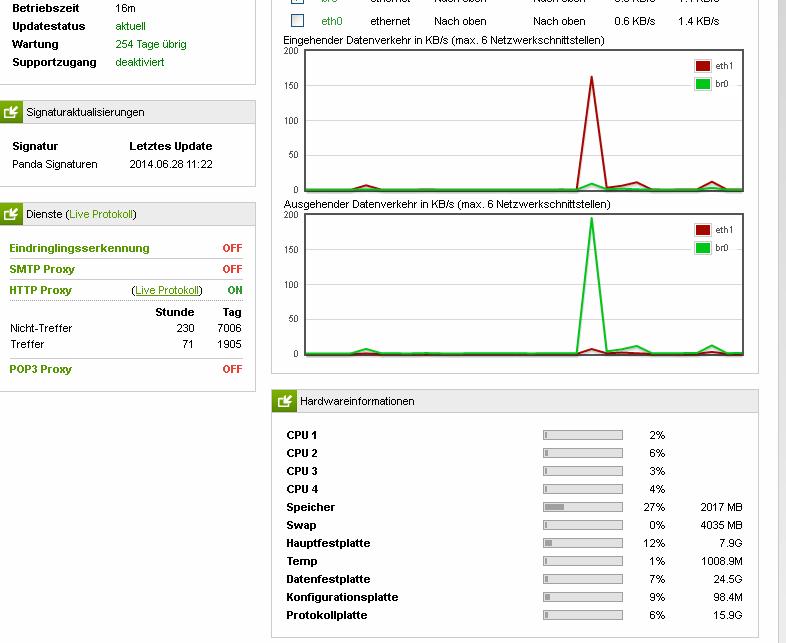Toggle the Eindringlingserkennung OFF status
786x643 pixels.
click(x=232, y=248)
